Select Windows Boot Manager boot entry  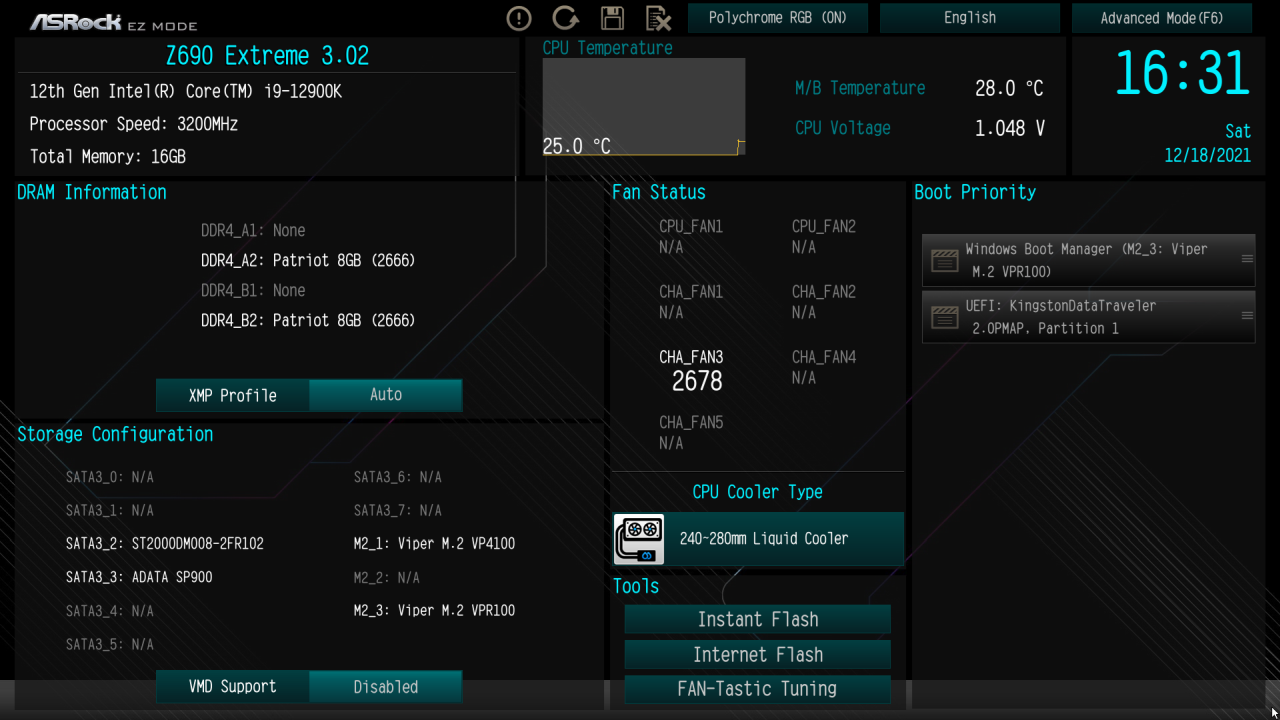(1088, 260)
